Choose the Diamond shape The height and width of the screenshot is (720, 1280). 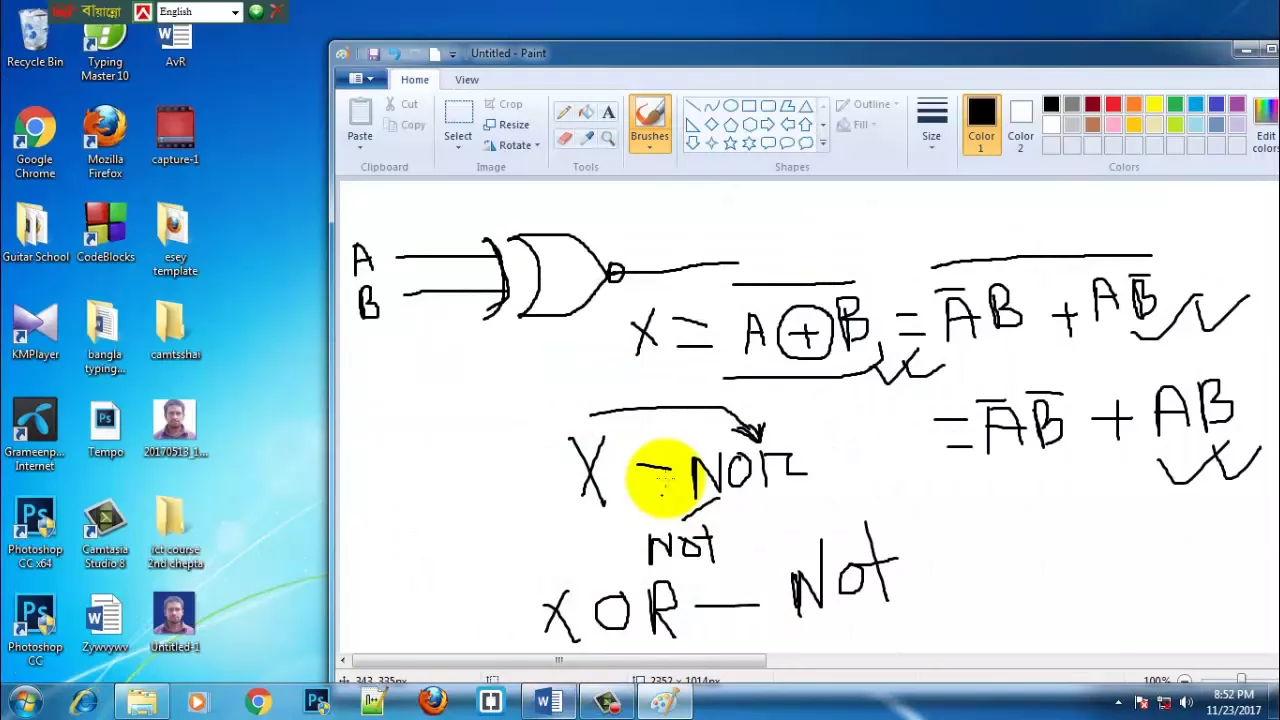[x=712, y=125]
